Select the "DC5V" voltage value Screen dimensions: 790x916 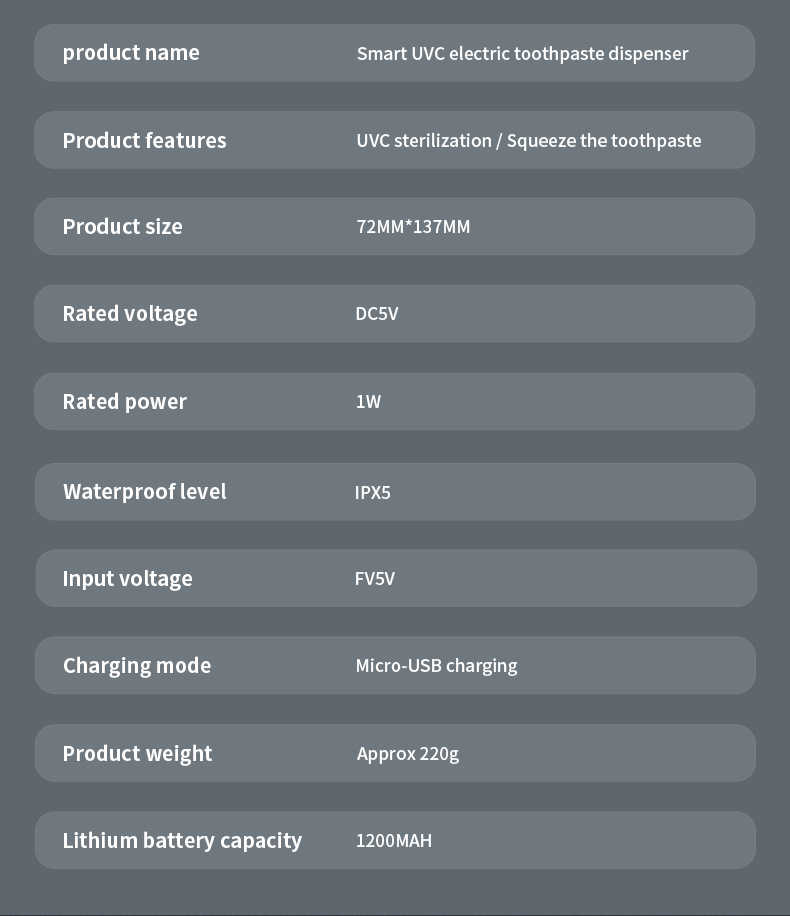pyautogui.click(x=377, y=314)
